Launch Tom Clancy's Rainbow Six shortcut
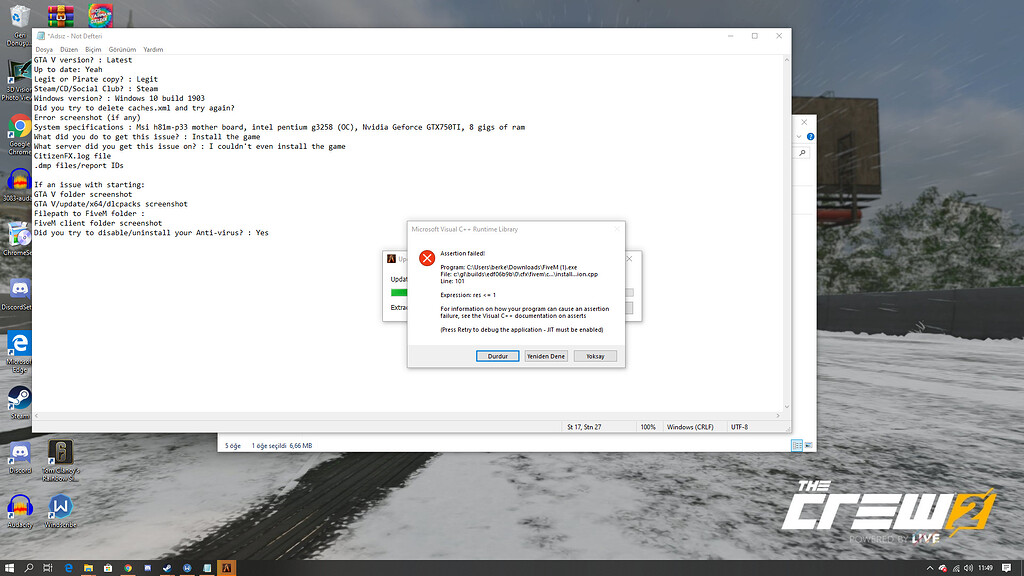The width and height of the screenshot is (1024, 576). click(x=60, y=460)
